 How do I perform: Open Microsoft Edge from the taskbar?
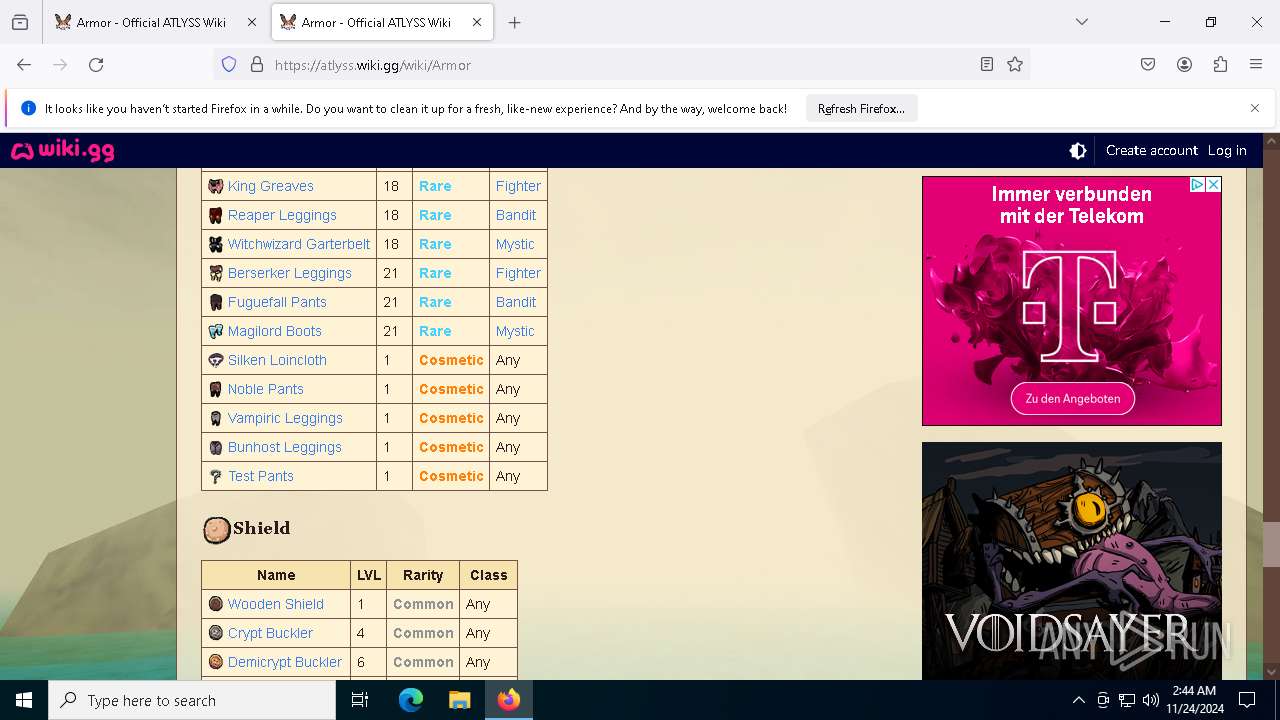[411, 700]
